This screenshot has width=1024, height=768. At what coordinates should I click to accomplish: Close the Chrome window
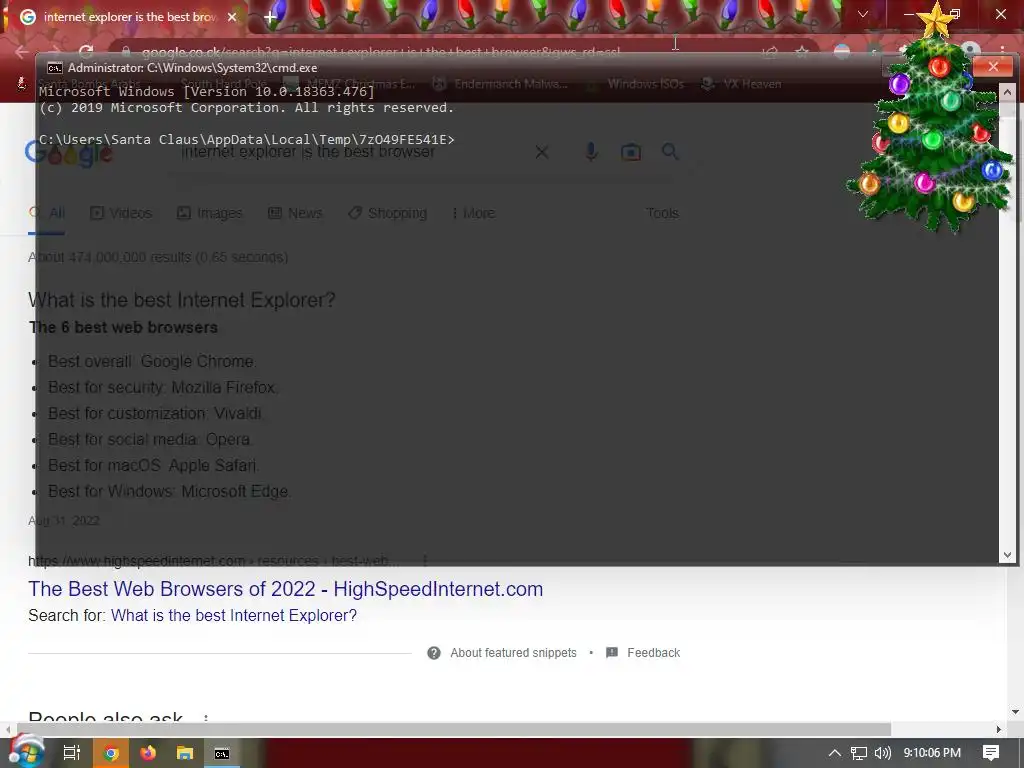pyautogui.click(x=1000, y=14)
